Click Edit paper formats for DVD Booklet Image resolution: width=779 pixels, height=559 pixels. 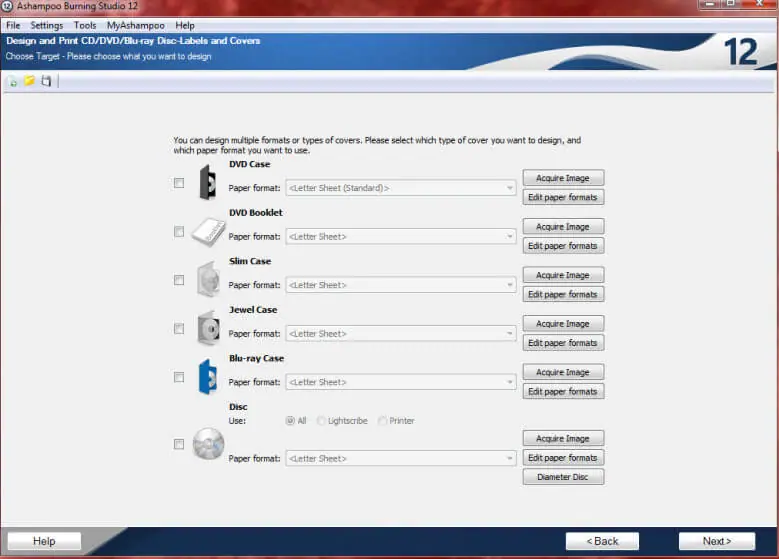pos(563,246)
